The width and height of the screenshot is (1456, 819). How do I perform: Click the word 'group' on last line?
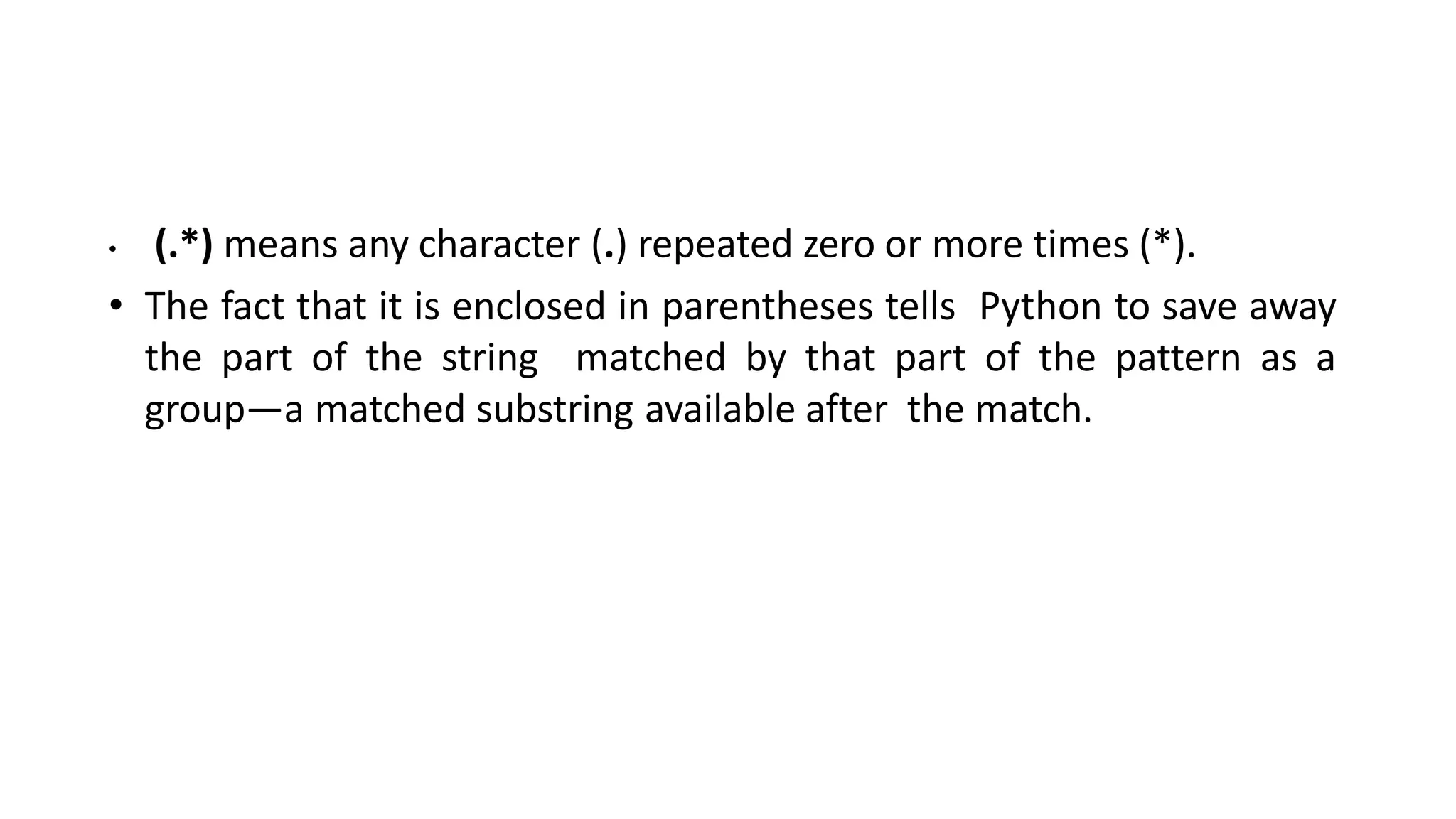point(195,410)
